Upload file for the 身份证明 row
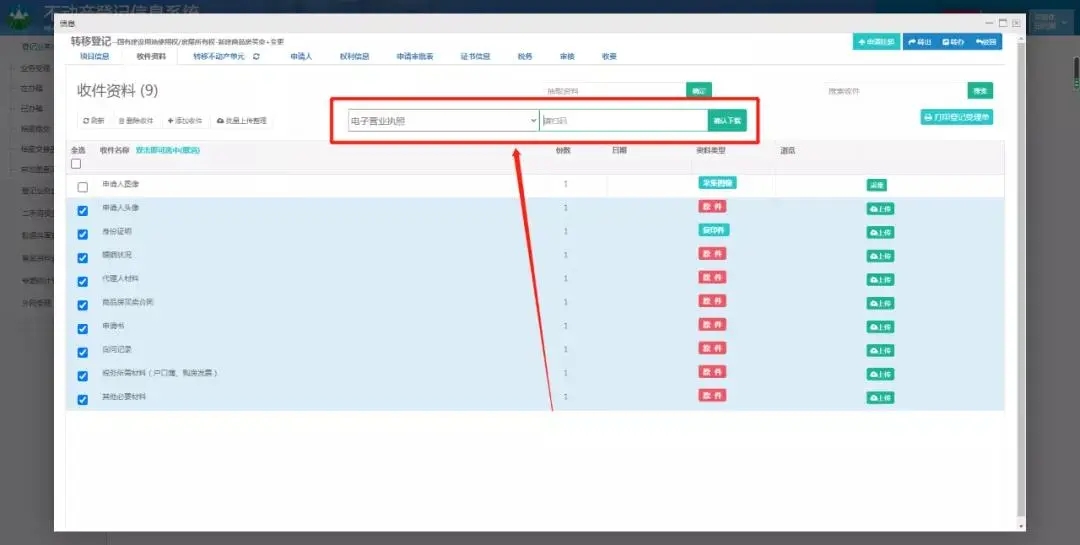The height and width of the screenshot is (545, 1080). pos(879,232)
